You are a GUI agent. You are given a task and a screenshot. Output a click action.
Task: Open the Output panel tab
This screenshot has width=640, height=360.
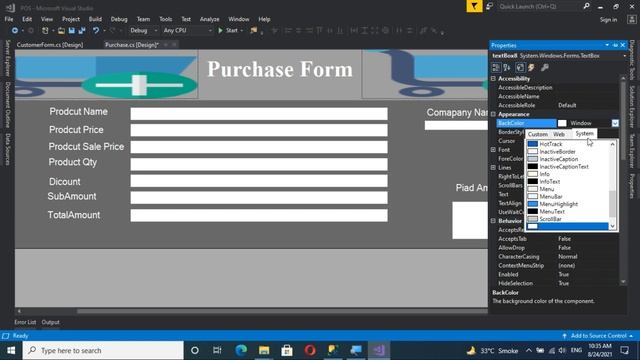pyautogui.click(x=51, y=322)
